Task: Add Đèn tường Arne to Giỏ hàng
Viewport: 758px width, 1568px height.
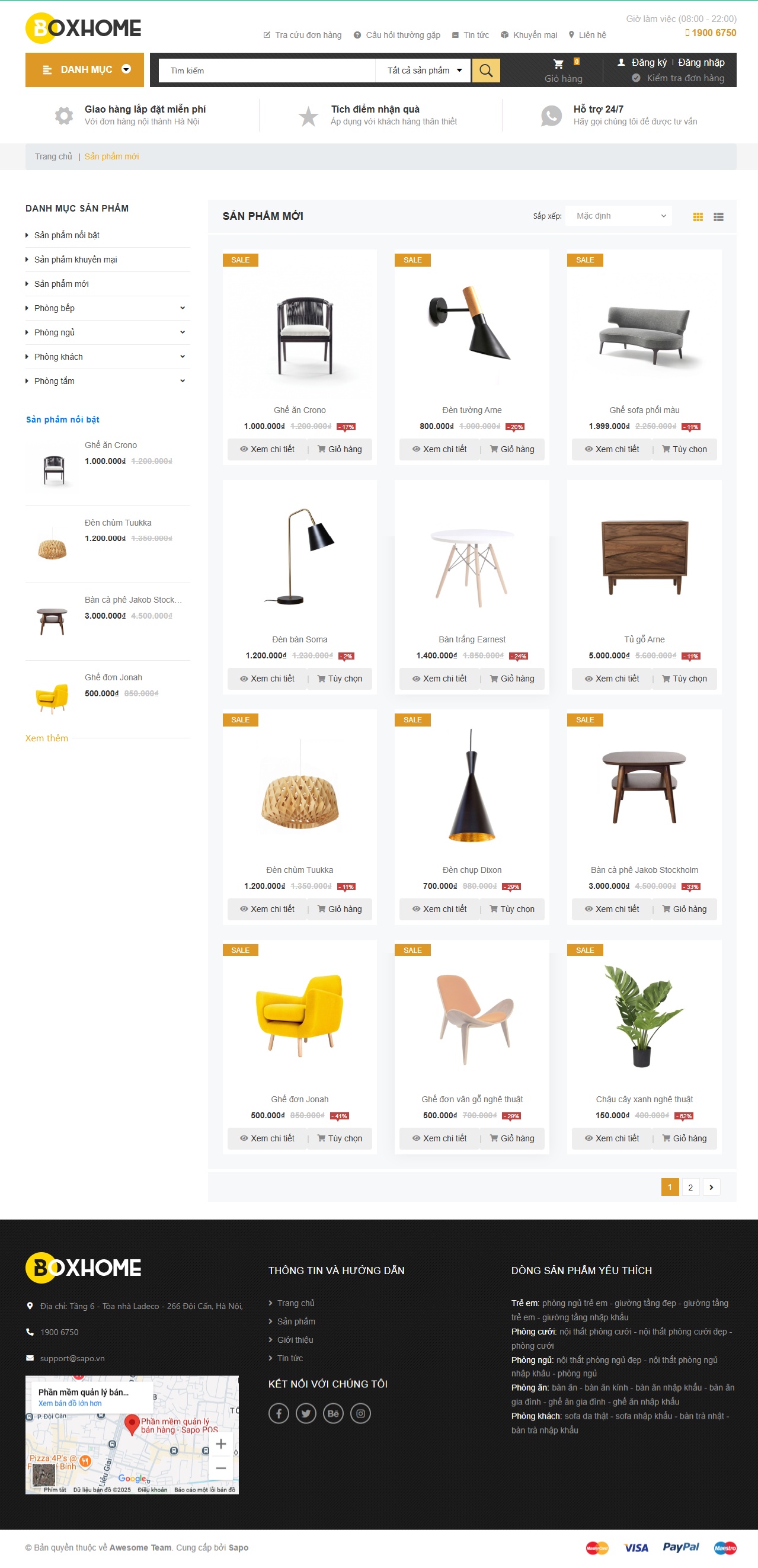Action: pos(512,449)
